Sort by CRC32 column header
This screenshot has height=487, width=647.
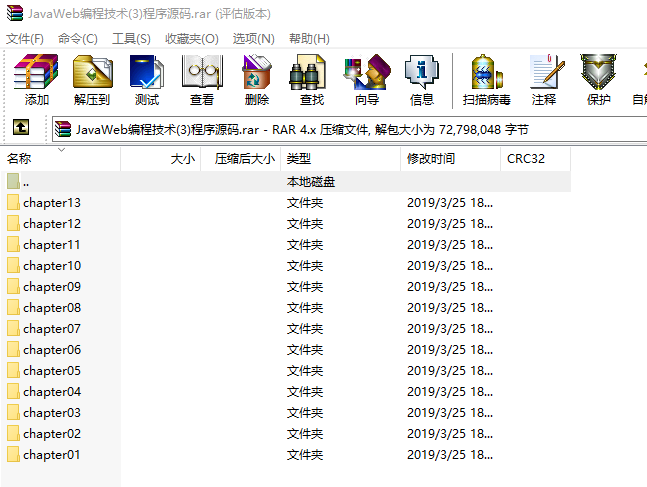536,158
